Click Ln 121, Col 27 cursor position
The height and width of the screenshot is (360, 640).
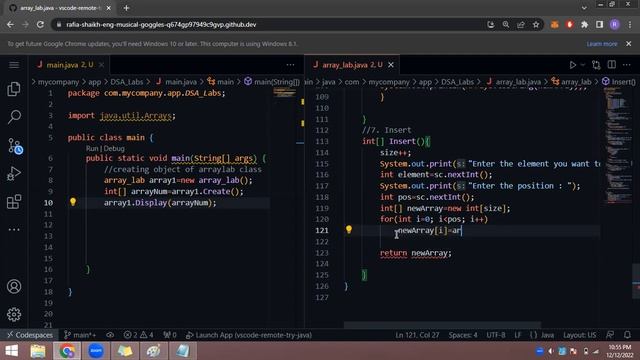[x=417, y=335]
